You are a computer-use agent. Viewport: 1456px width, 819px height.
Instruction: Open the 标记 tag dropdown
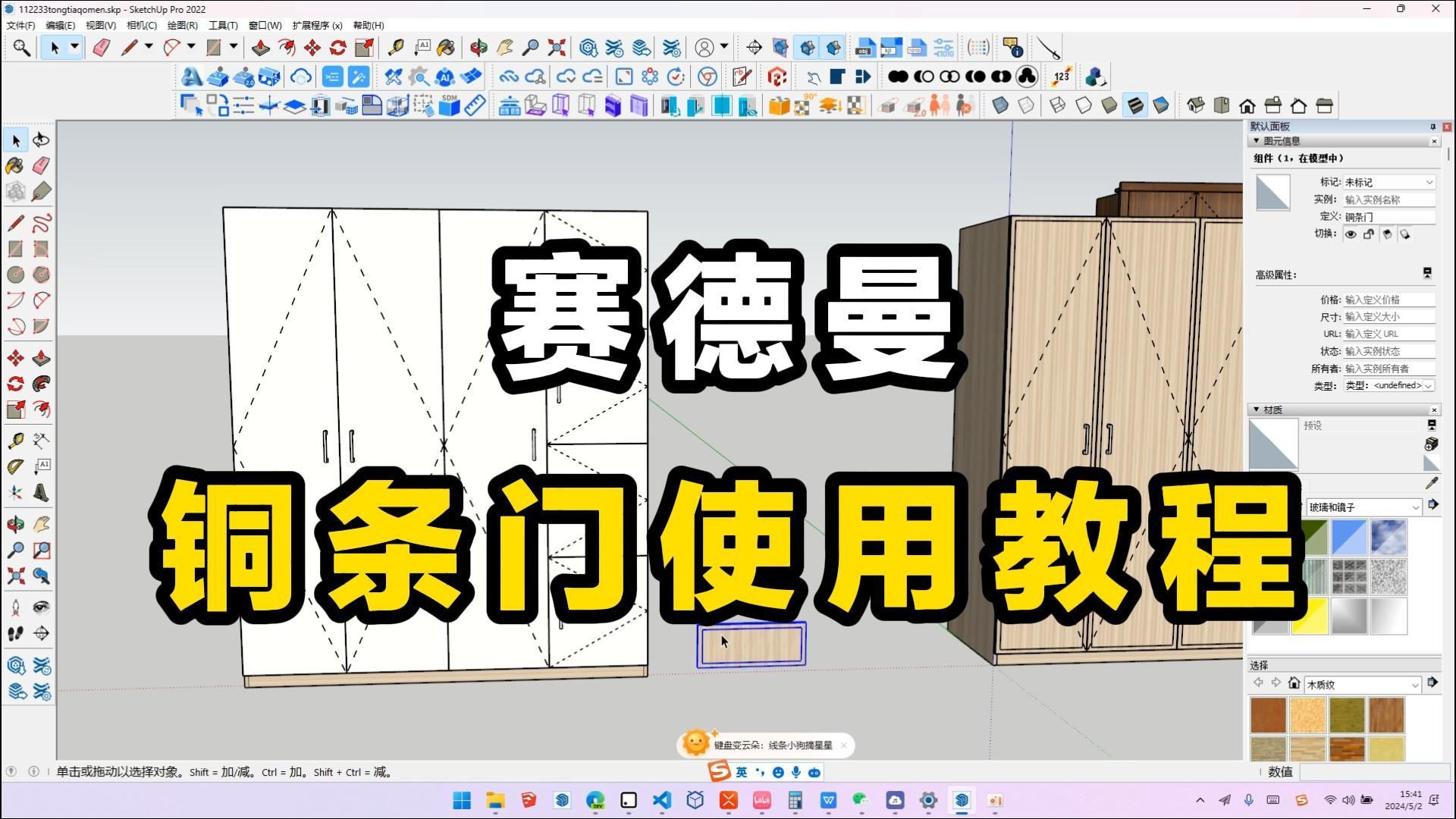1389,182
